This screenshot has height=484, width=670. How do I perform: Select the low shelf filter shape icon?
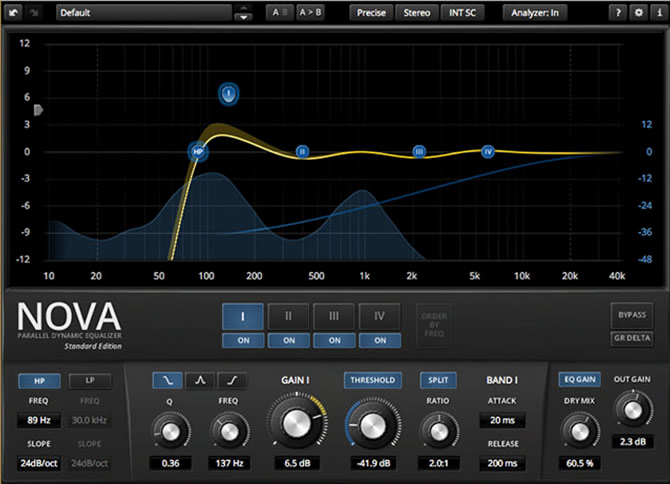[x=168, y=380]
